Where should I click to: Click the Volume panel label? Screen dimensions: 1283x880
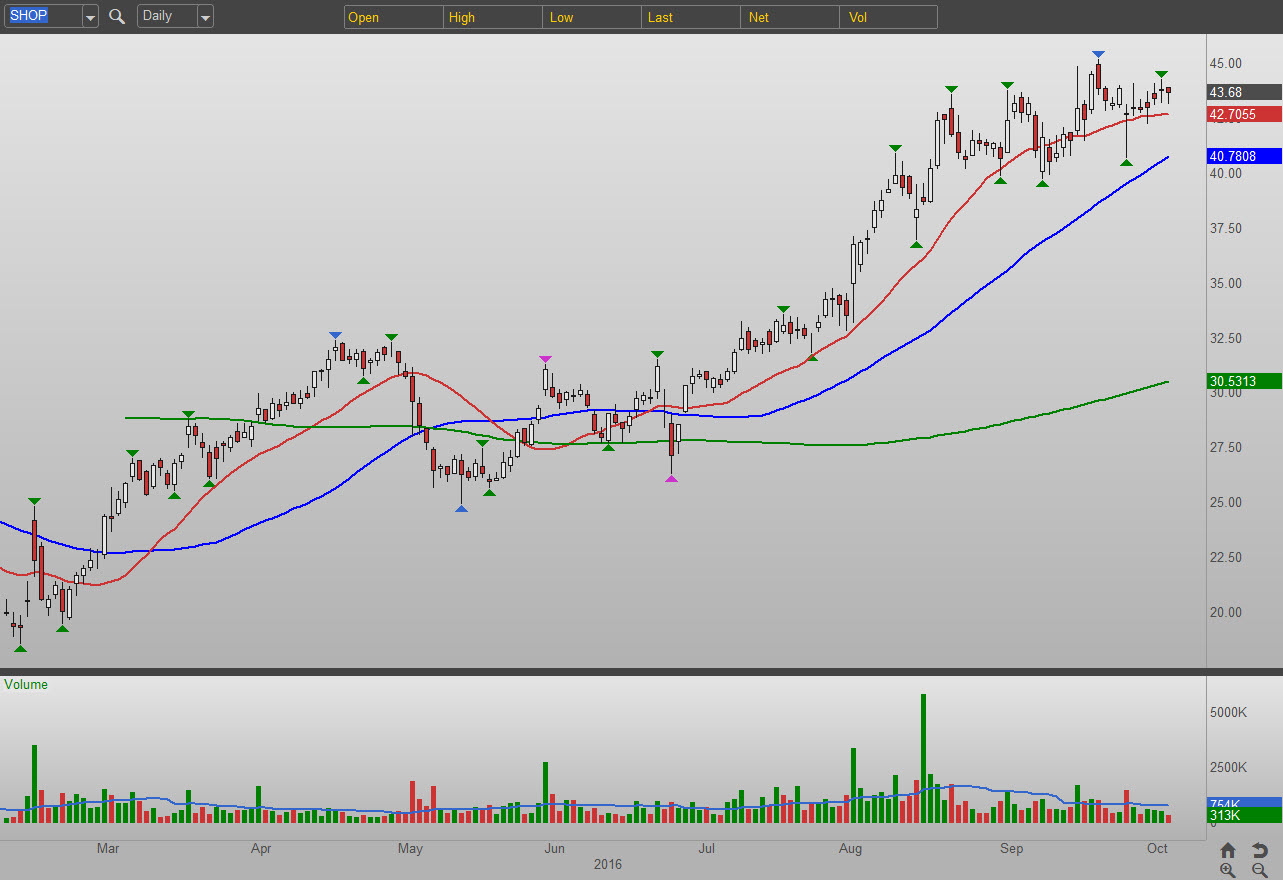pyautogui.click(x=26, y=685)
